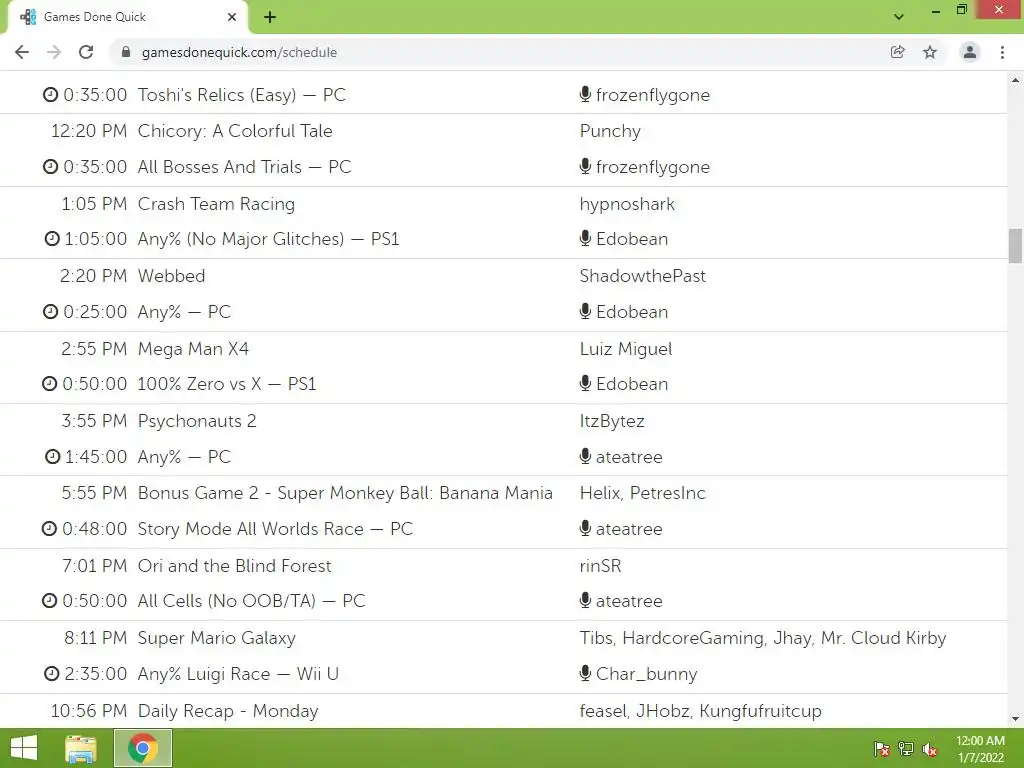Click clock icon next to Any% Luigi Race

[x=52, y=673]
